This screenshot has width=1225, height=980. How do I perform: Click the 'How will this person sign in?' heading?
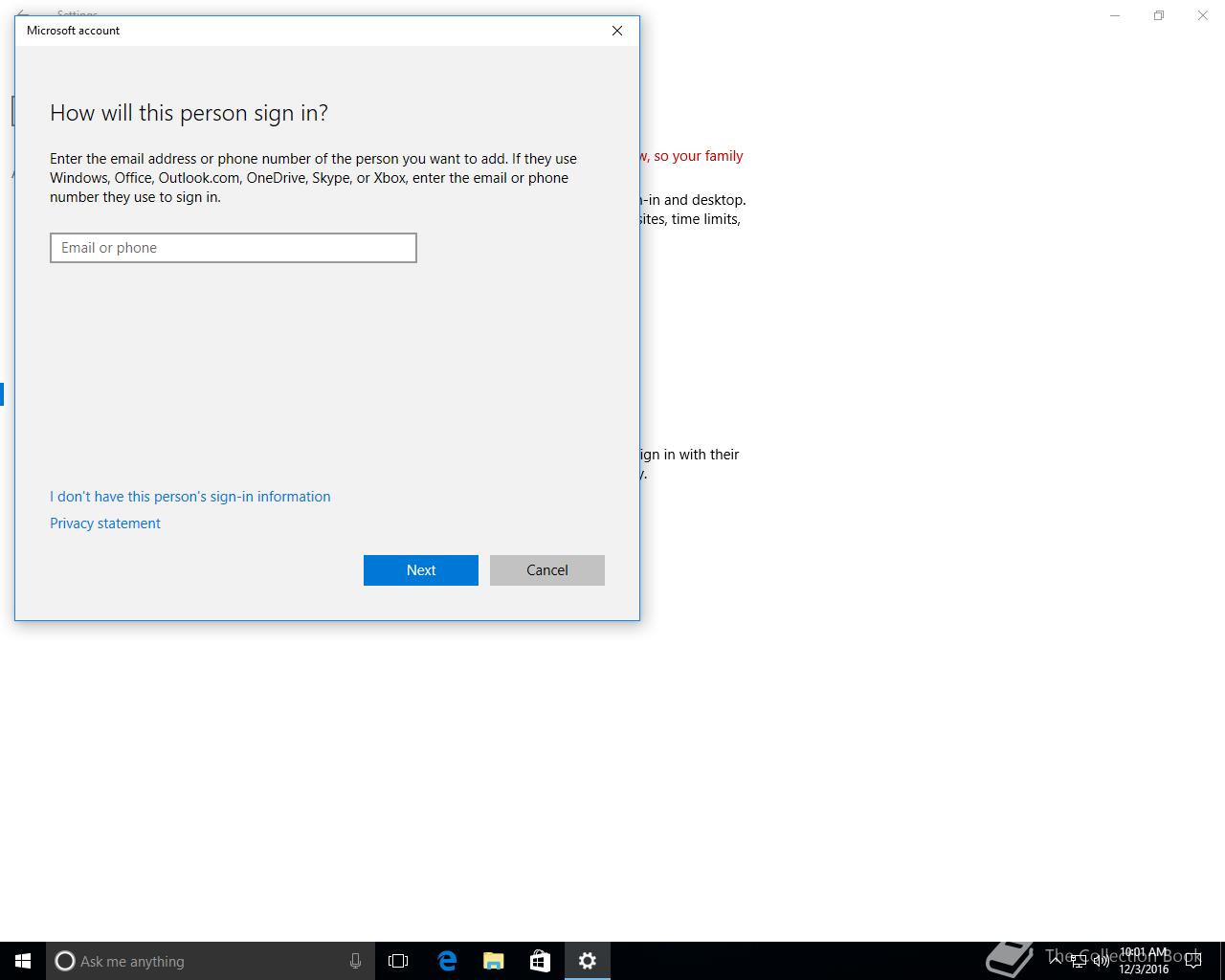click(189, 113)
